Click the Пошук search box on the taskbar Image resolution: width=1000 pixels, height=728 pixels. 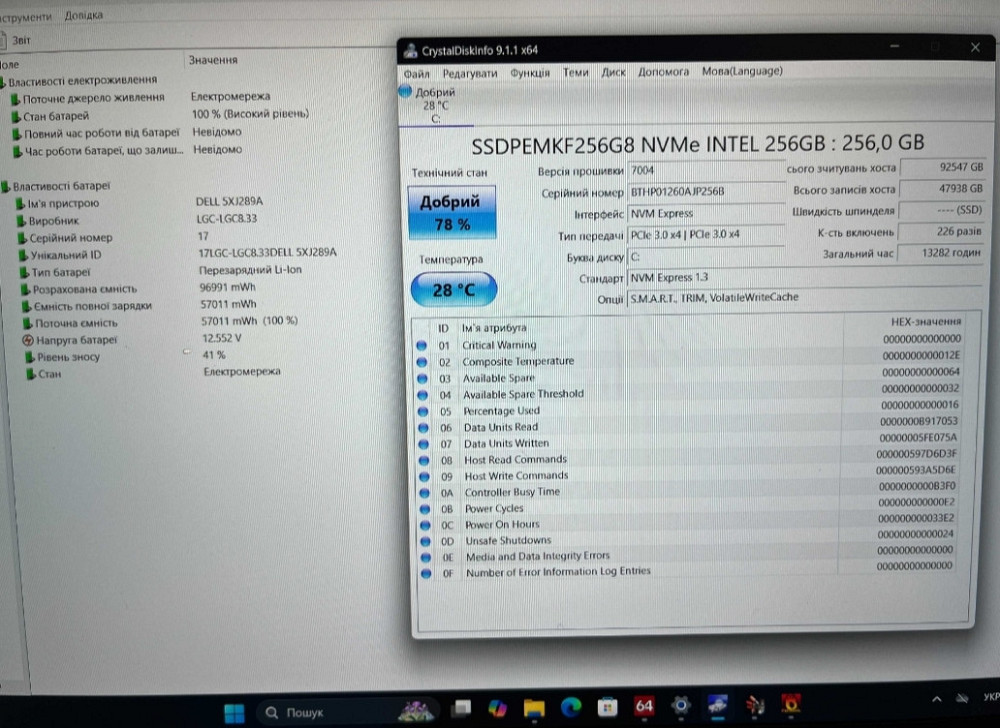tap(305, 711)
